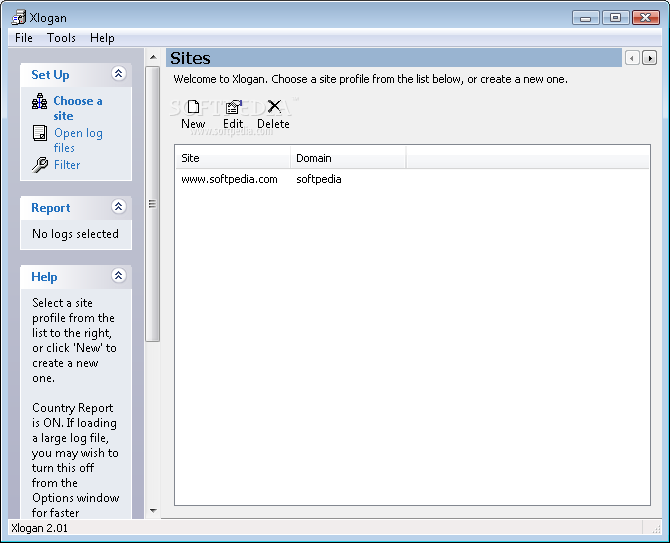The width and height of the screenshot is (670, 543).
Task: Click the Filter wrench icon
Action: pos(40,164)
